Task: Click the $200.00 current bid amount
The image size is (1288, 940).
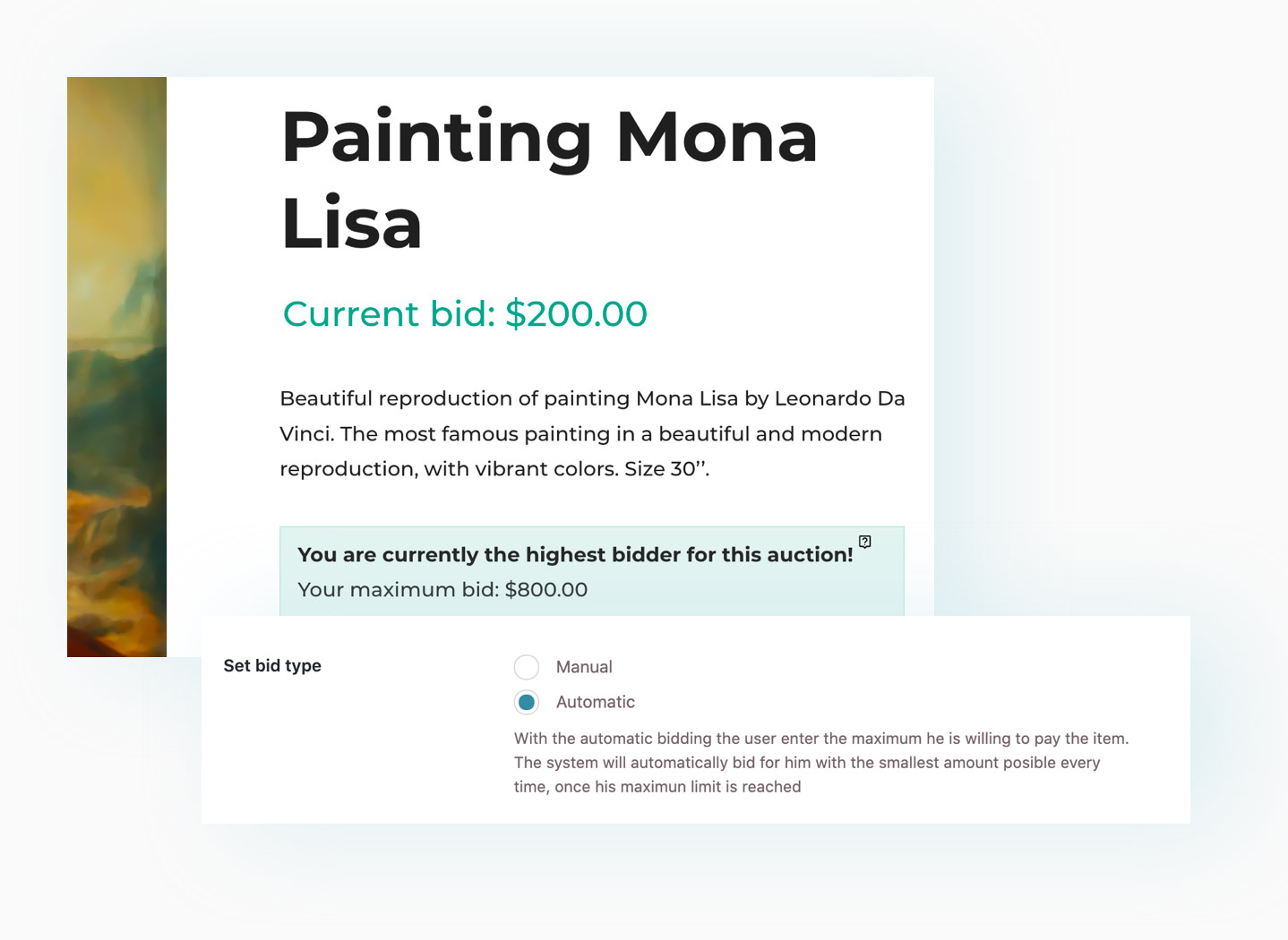Action: 576,314
